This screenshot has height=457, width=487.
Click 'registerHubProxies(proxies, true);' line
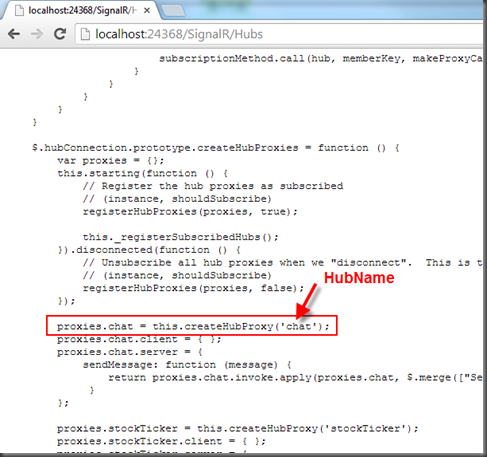[x=190, y=212]
